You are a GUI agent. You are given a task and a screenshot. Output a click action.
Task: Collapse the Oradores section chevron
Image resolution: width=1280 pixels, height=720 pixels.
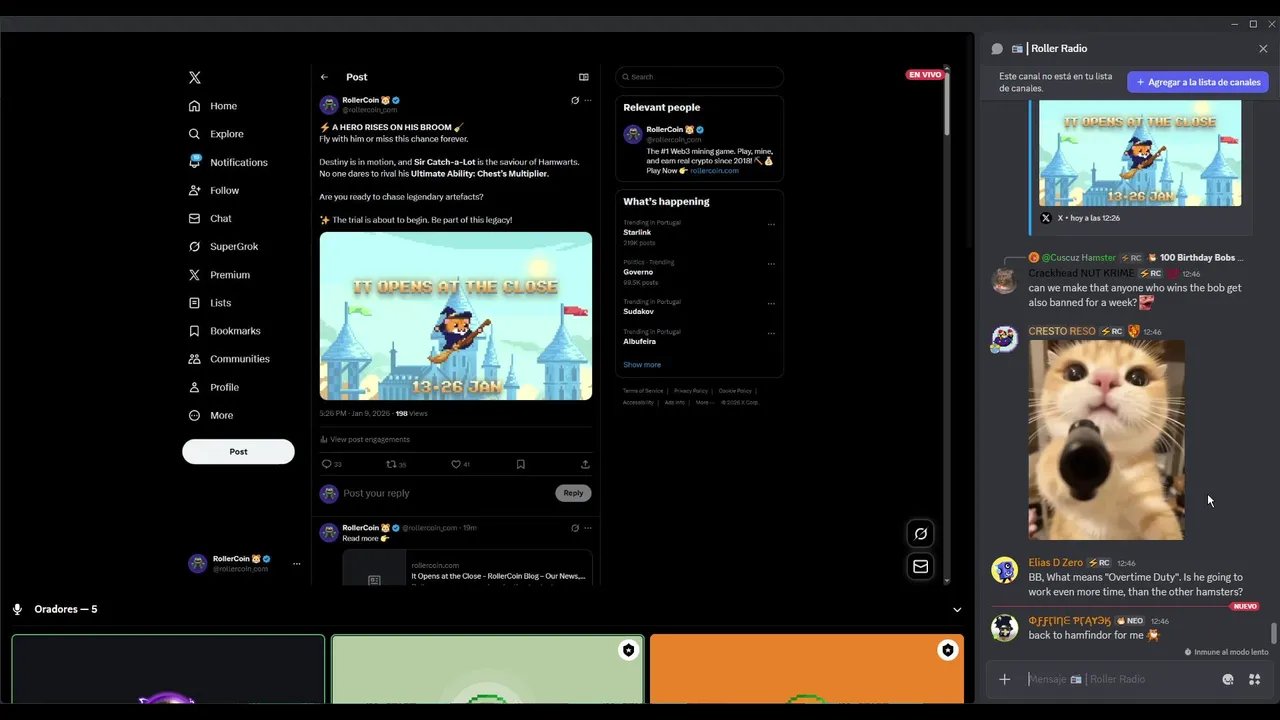coord(957,610)
